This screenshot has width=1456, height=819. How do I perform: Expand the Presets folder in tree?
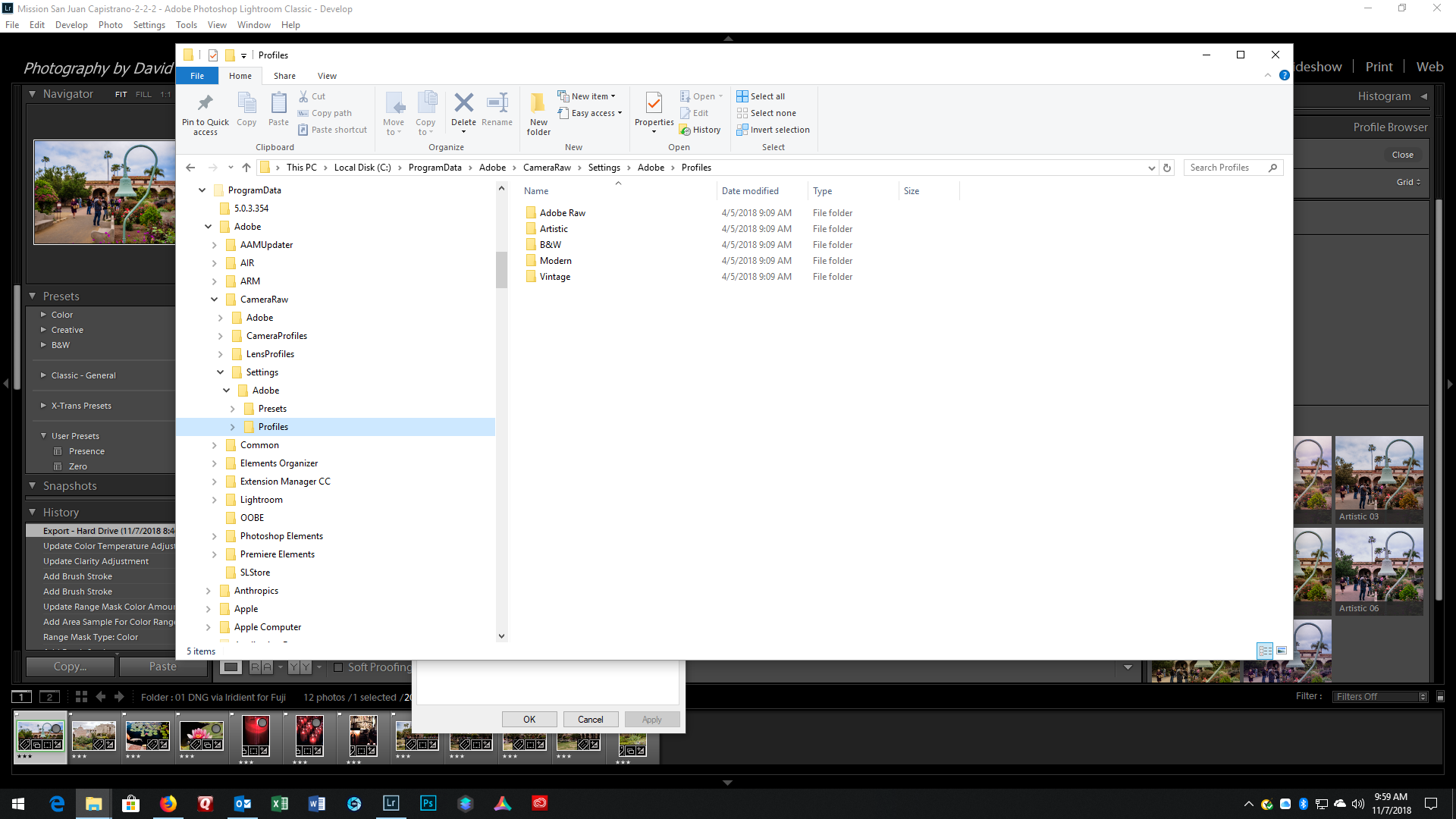pyautogui.click(x=233, y=409)
